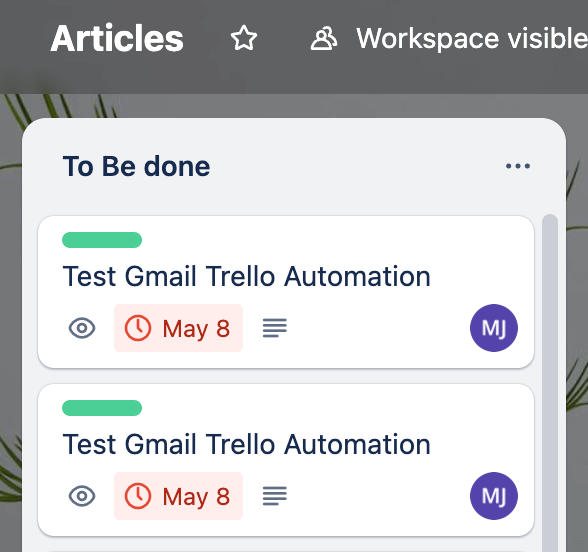Open first Test Gmail Trello Automation card
Viewport: 588px width, 552px height.
pyautogui.click(x=246, y=276)
